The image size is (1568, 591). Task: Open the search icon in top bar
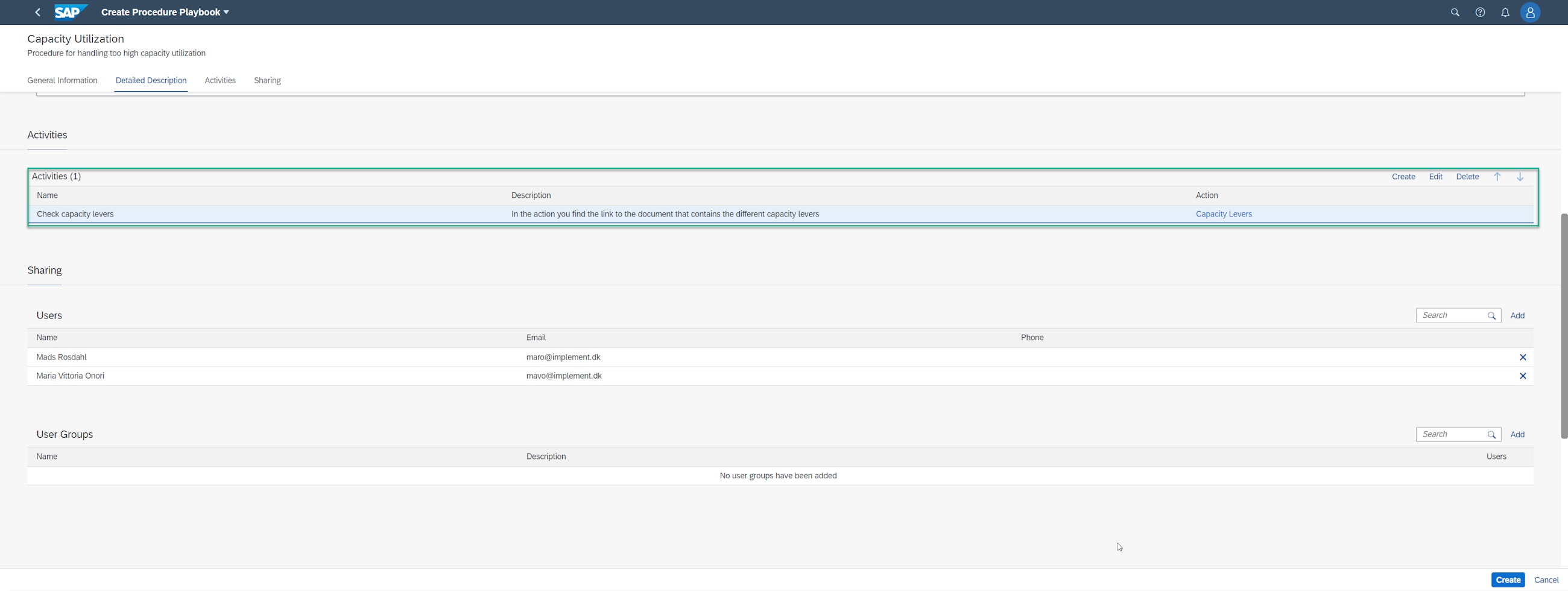(1455, 12)
